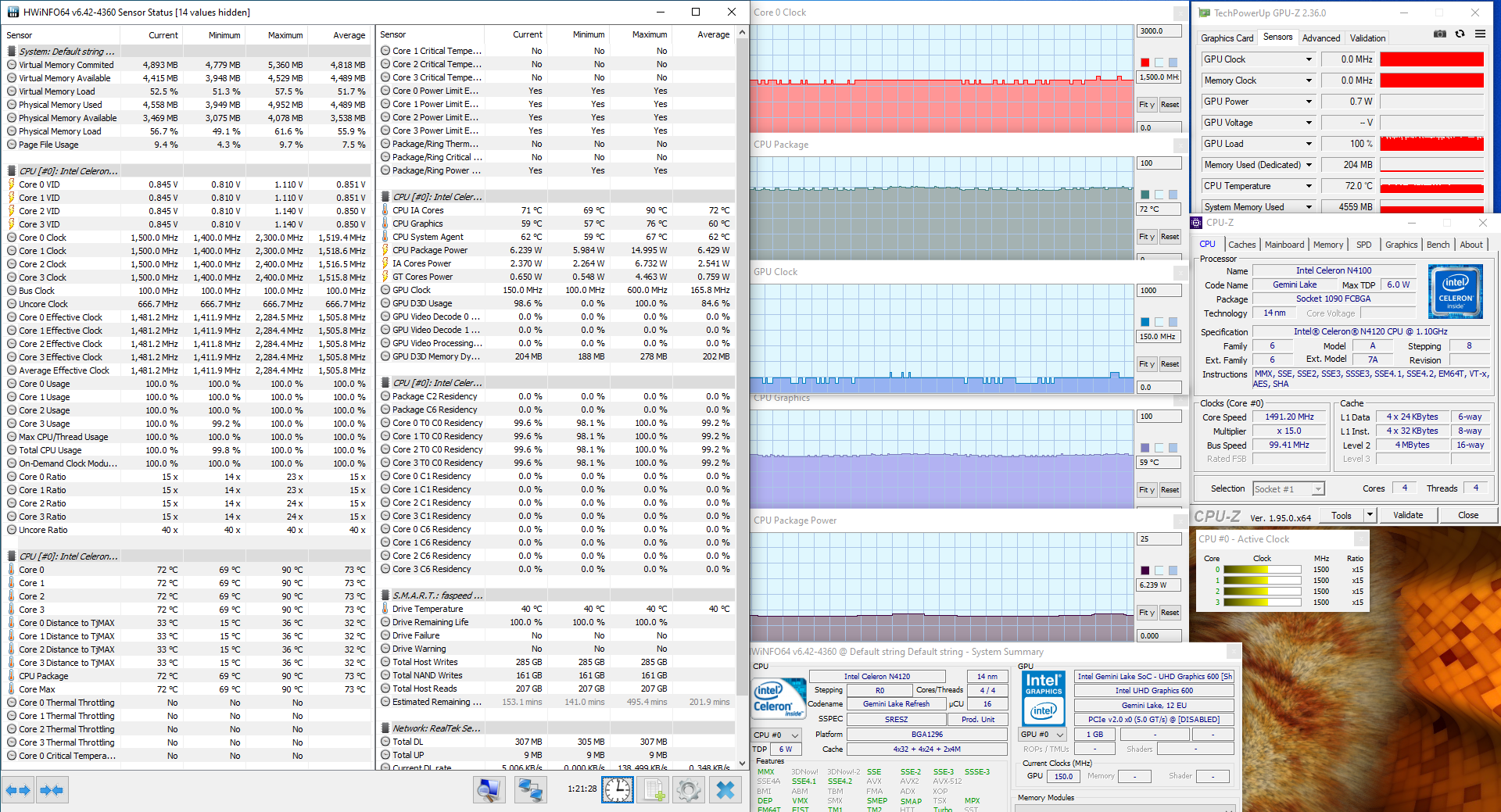Click the drive icon of S.M.A.R.T. section header

tap(385, 596)
